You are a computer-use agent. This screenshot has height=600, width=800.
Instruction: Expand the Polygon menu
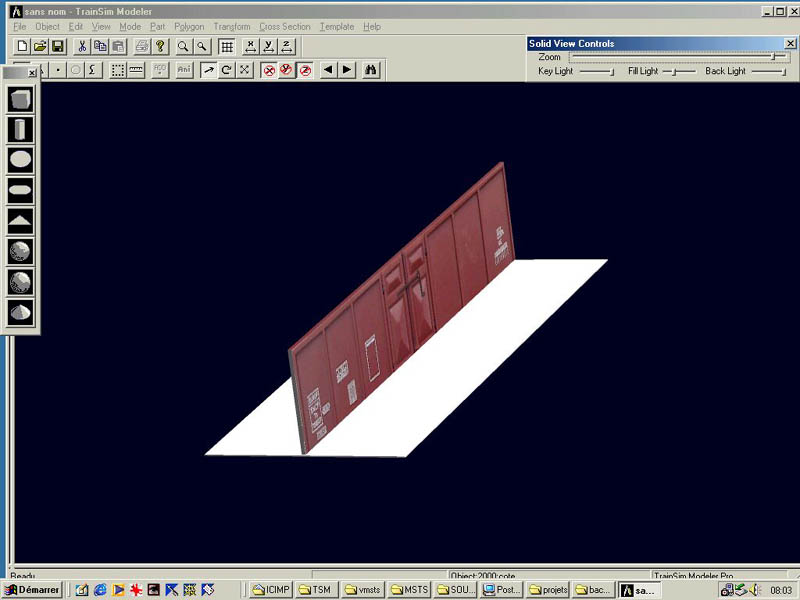coord(189,27)
